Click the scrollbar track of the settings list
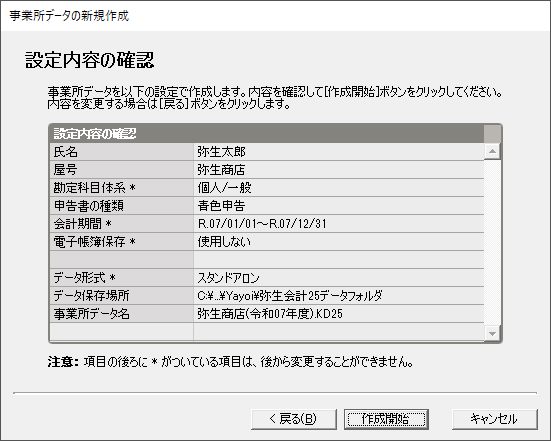 pos(492,242)
